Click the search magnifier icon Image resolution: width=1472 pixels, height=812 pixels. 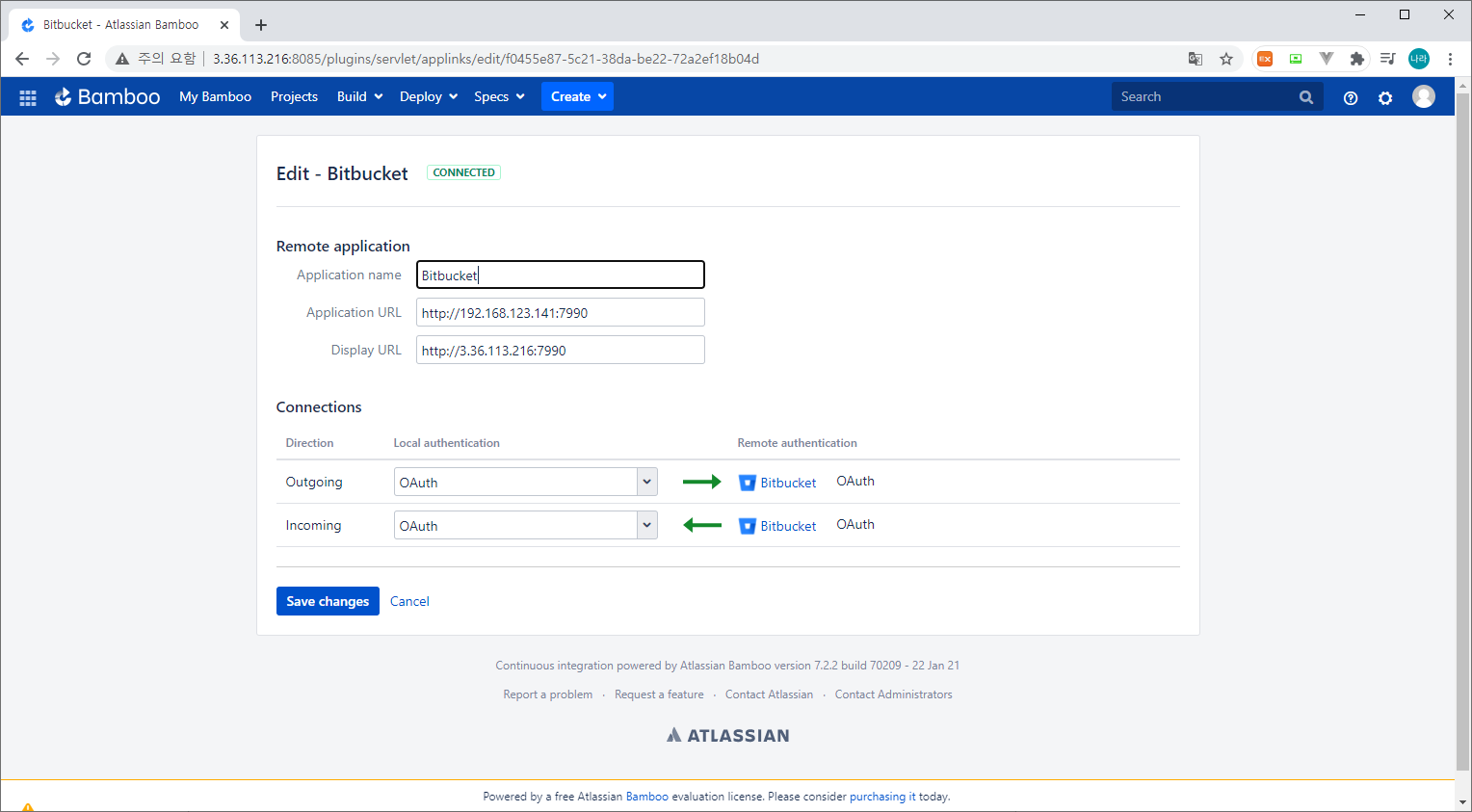click(1306, 96)
